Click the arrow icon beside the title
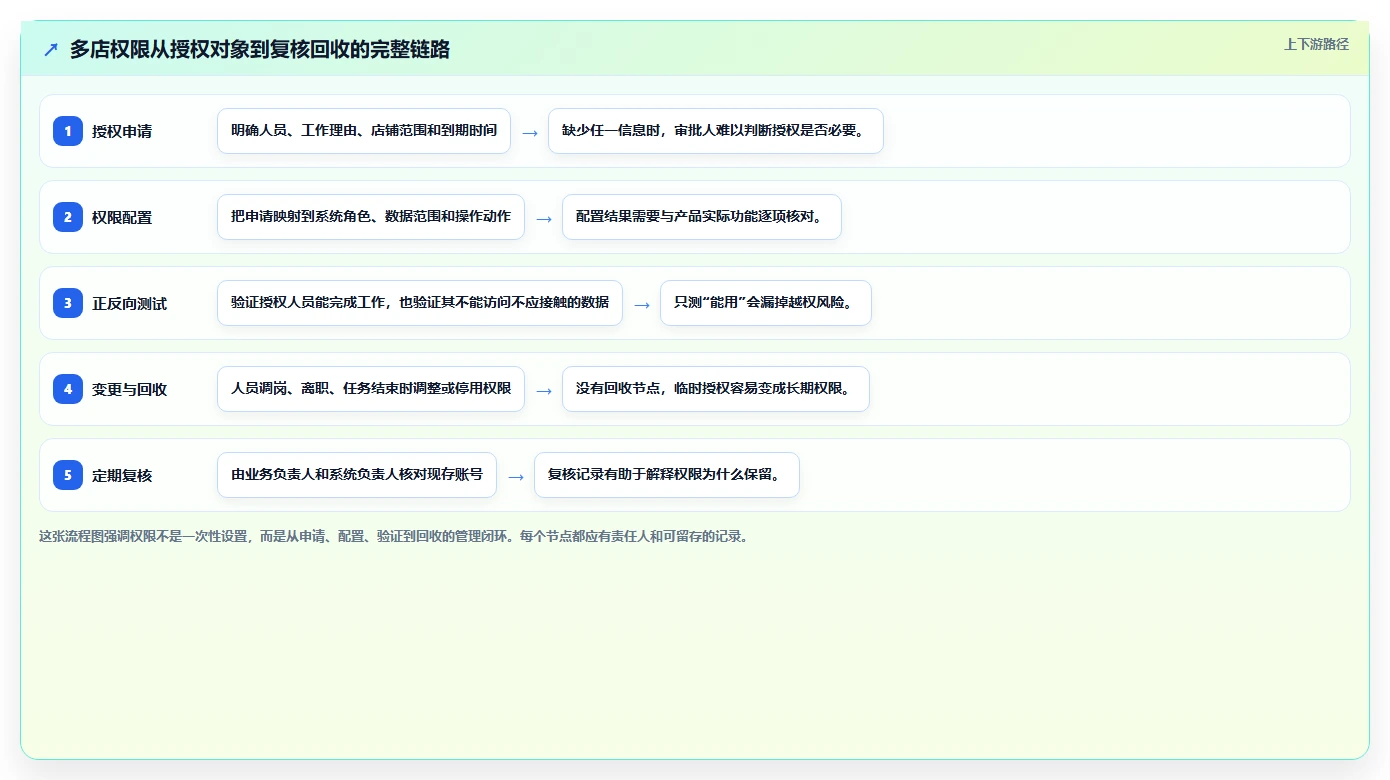The image size is (1390, 780). [x=51, y=50]
